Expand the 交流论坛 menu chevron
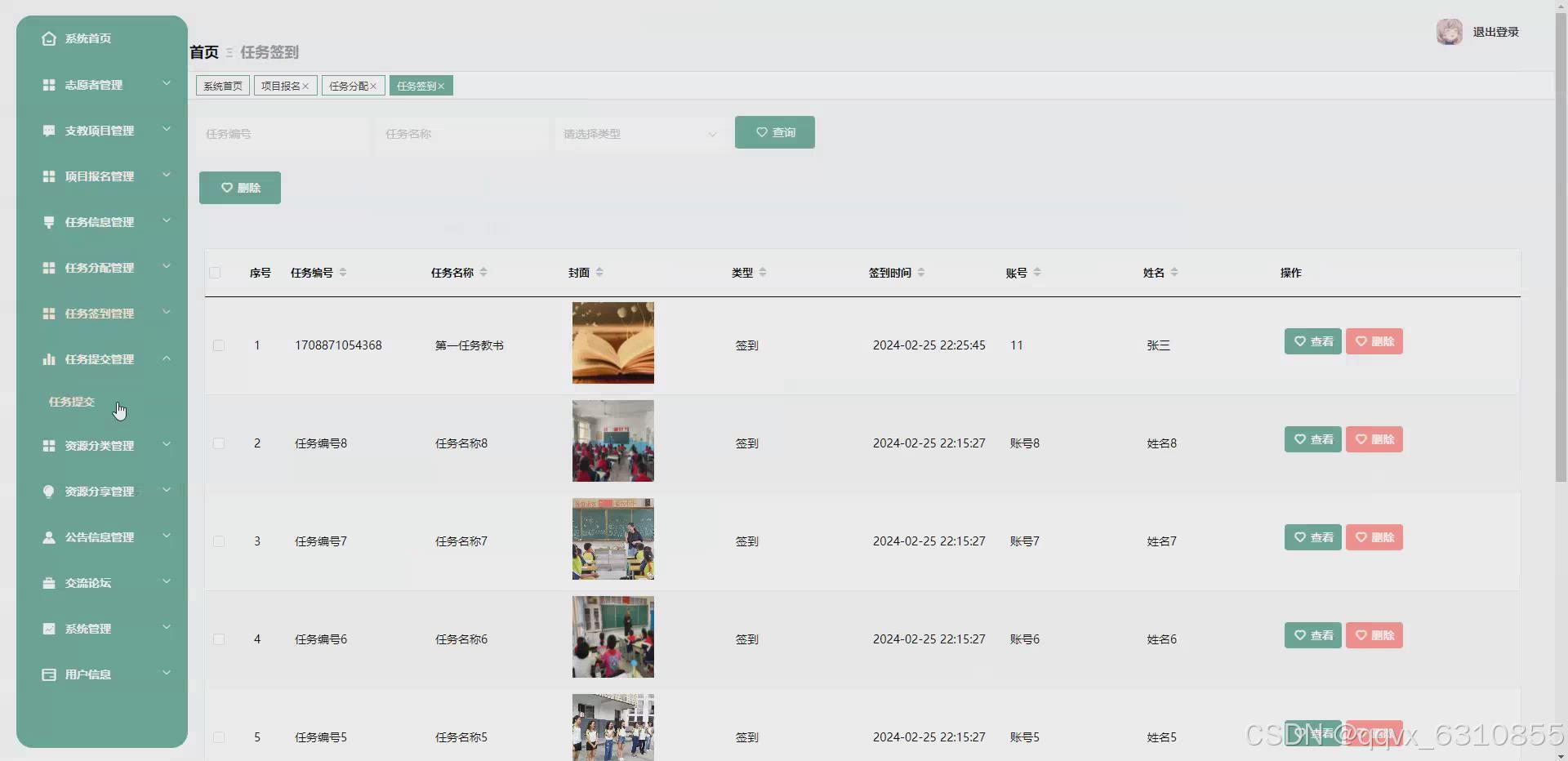Screen dimensions: 1568x761 167,581
